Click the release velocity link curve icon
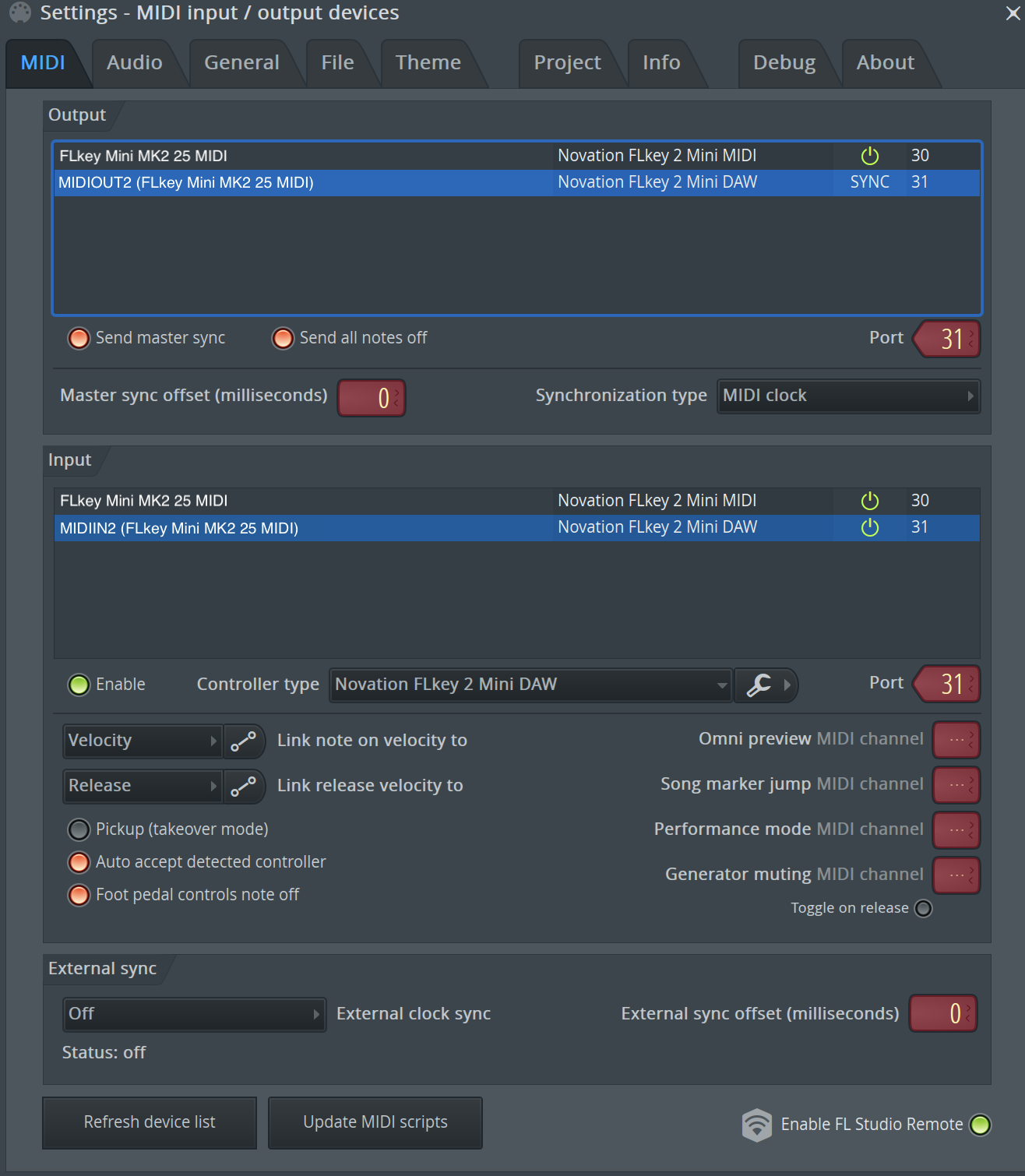The width and height of the screenshot is (1025, 1176). (244, 786)
